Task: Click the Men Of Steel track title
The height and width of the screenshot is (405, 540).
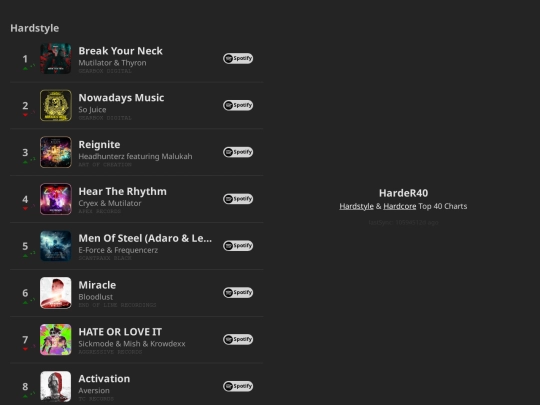Action: click(x=145, y=238)
